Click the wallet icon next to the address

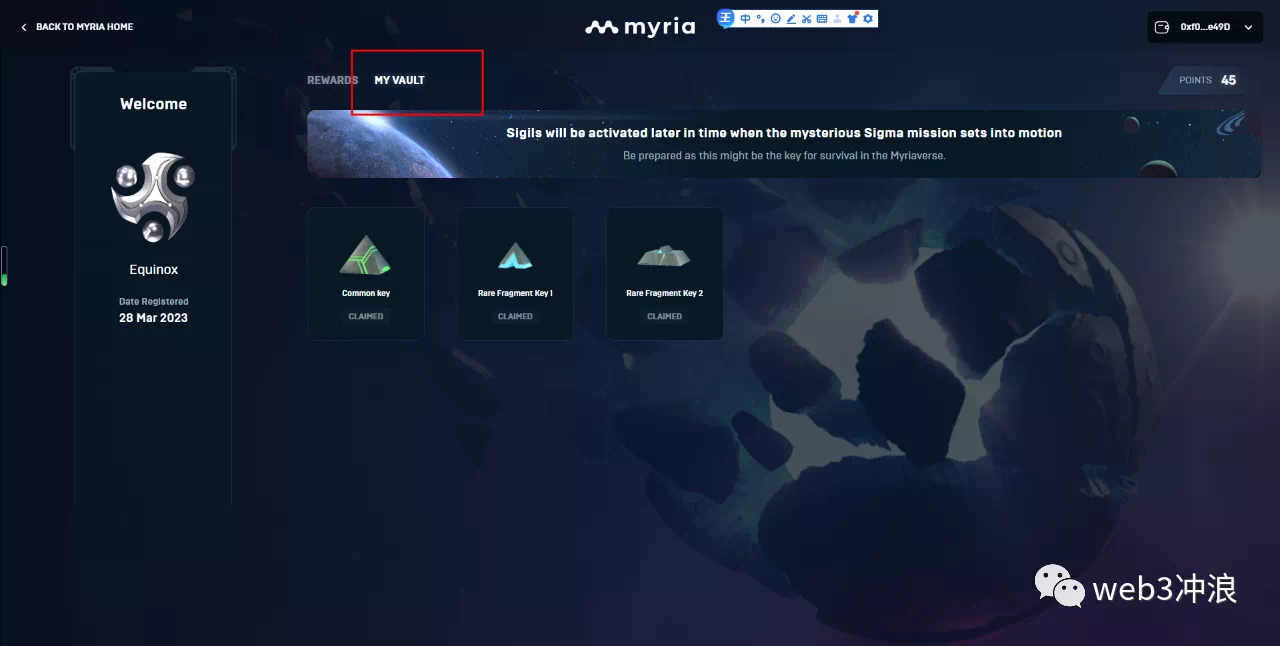pyautogui.click(x=1162, y=27)
